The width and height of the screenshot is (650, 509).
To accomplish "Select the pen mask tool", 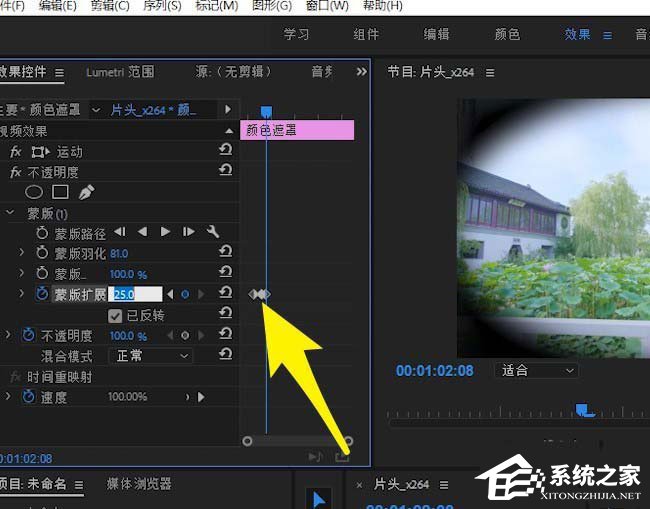I will click(x=86, y=192).
